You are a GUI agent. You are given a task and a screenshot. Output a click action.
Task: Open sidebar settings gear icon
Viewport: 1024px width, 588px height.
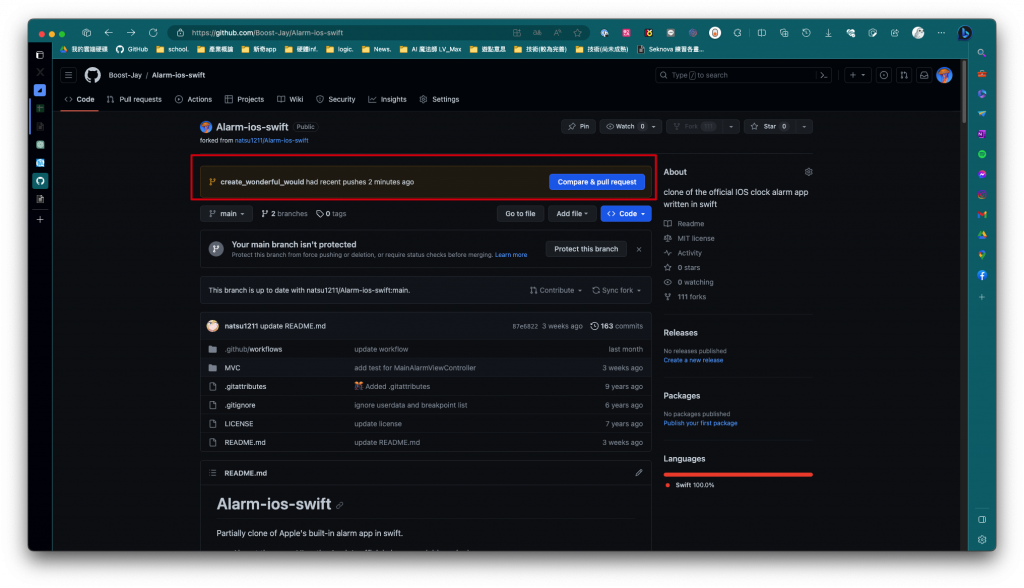(x=982, y=540)
